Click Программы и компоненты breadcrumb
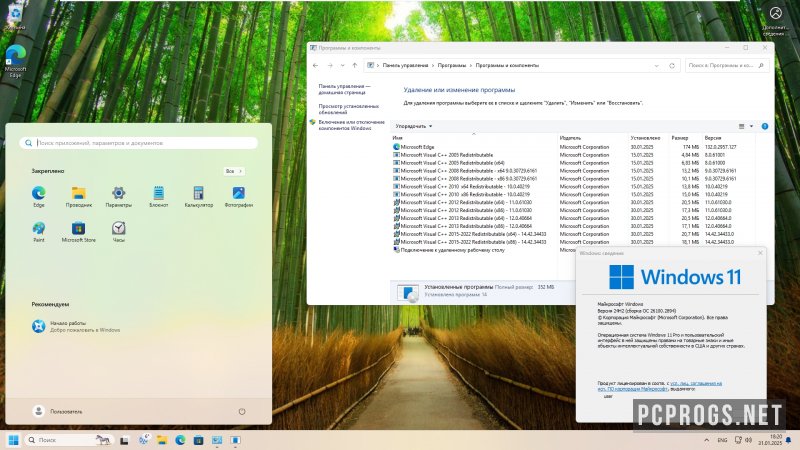 (507, 65)
